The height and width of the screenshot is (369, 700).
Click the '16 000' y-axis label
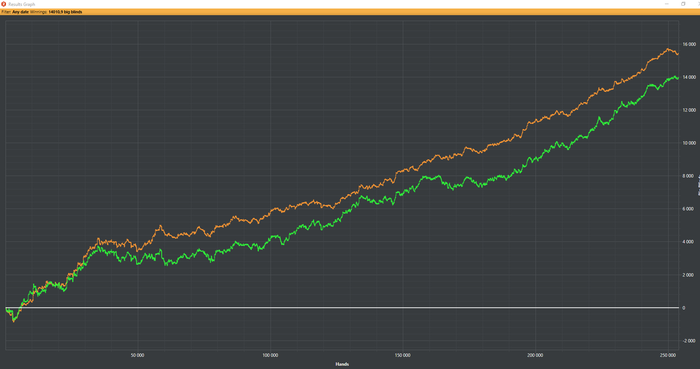(x=689, y=44)
